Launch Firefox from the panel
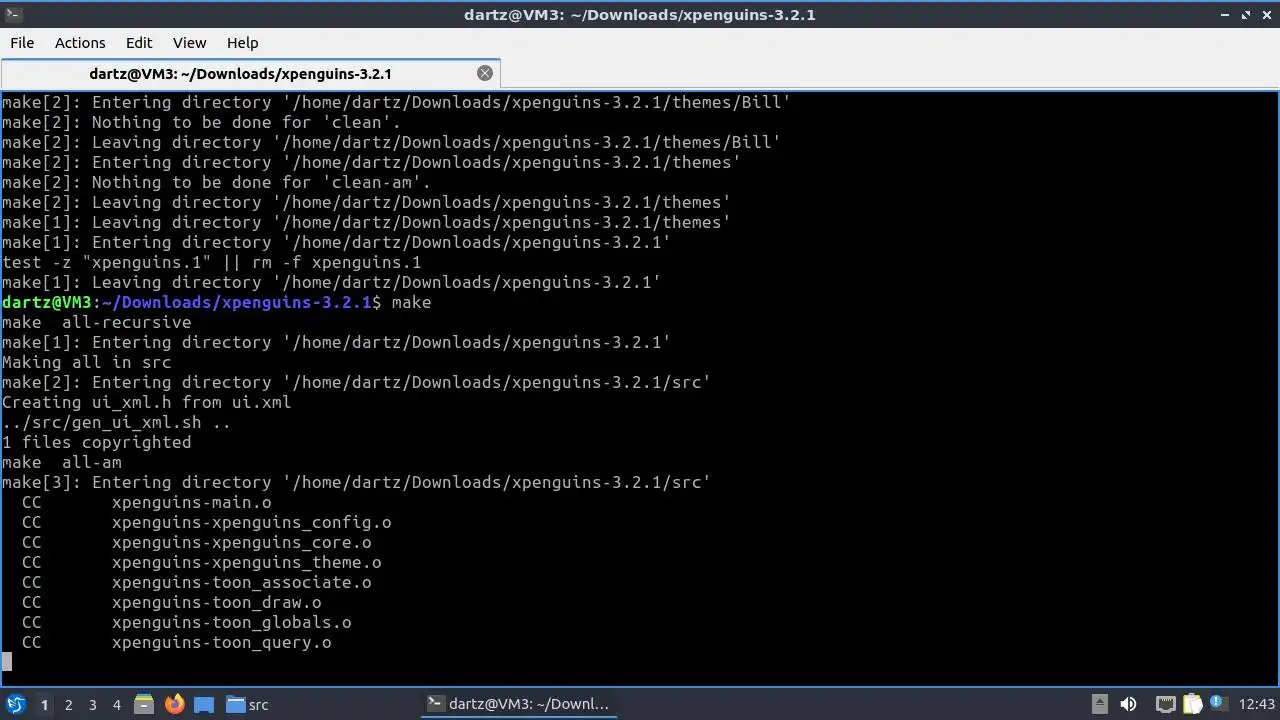Screen dimensions: 1280x720 (174, 704)
